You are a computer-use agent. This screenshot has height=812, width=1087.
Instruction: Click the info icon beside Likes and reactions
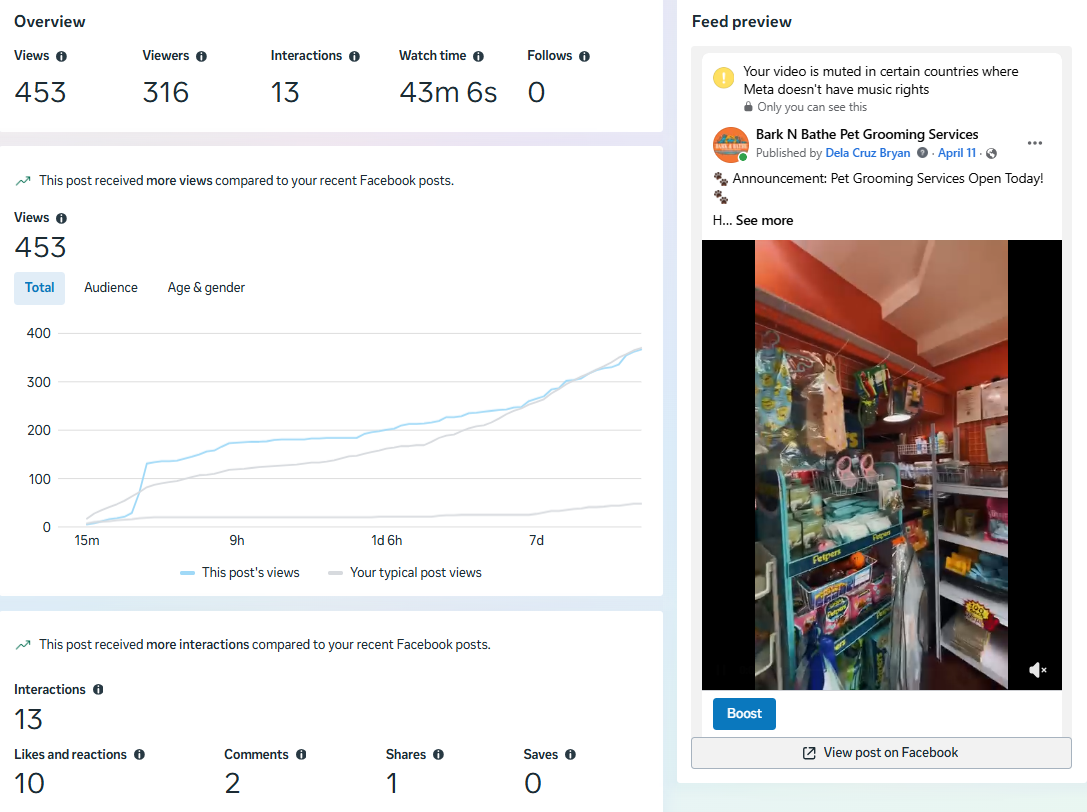click(139, 754)
